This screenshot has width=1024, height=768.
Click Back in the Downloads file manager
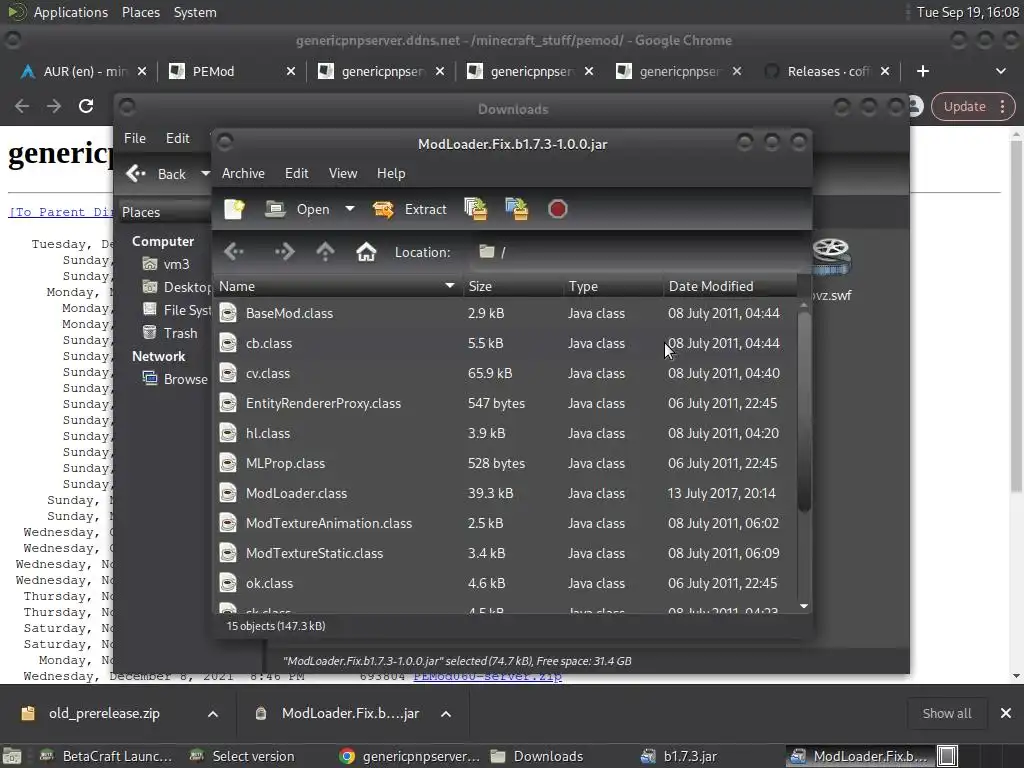[156, 174]
